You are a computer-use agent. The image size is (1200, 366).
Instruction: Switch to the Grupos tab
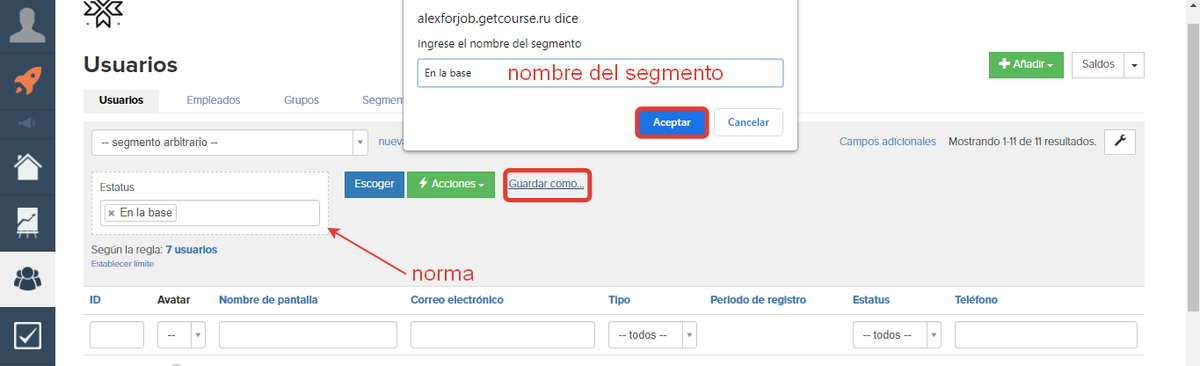pos(301,100)
